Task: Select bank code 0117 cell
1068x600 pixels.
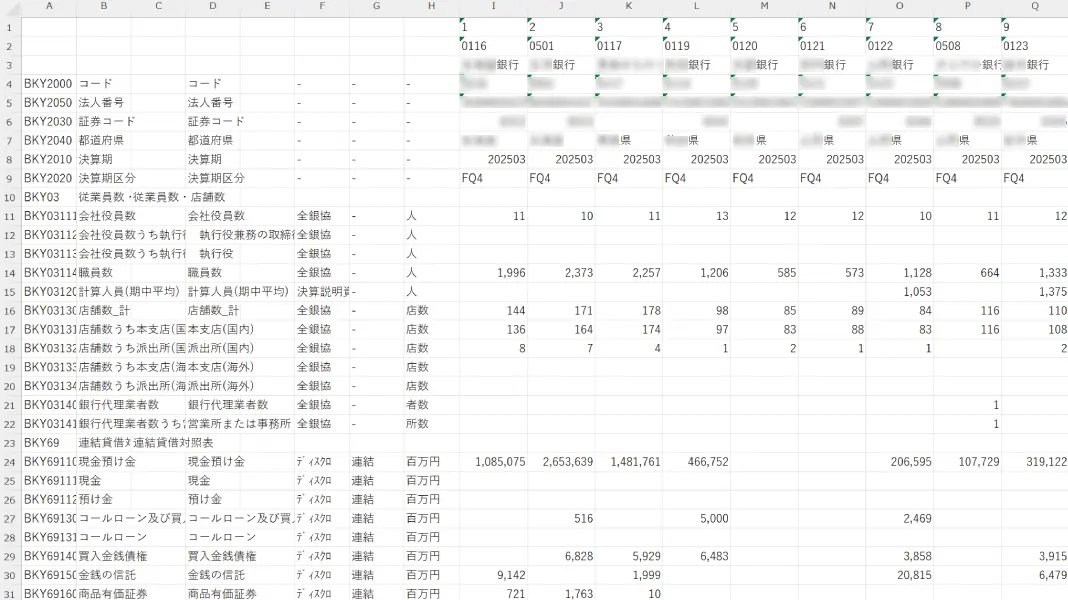Action: (629, 46)
